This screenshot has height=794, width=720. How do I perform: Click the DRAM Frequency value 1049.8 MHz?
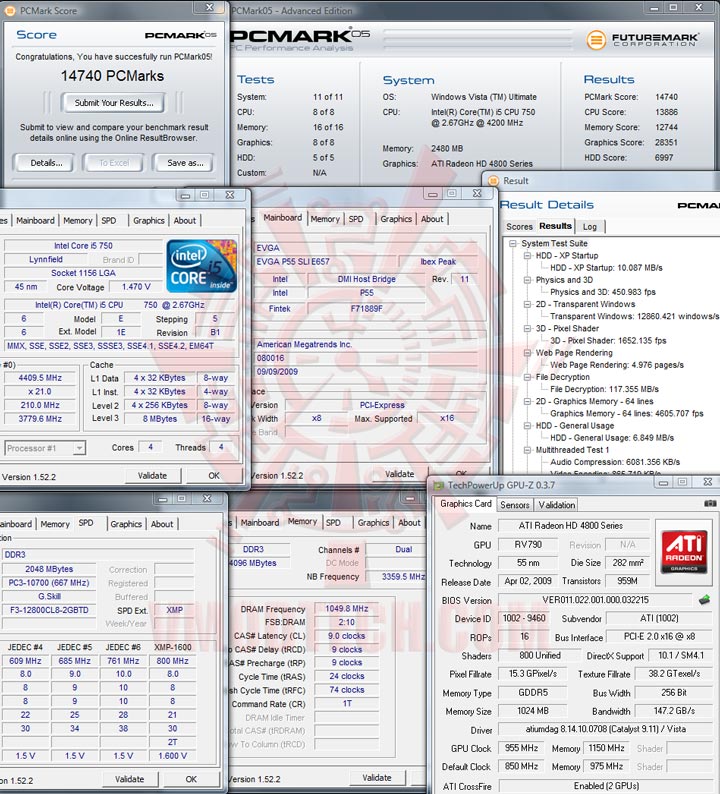pyautogui.click(x=346, y=609)
